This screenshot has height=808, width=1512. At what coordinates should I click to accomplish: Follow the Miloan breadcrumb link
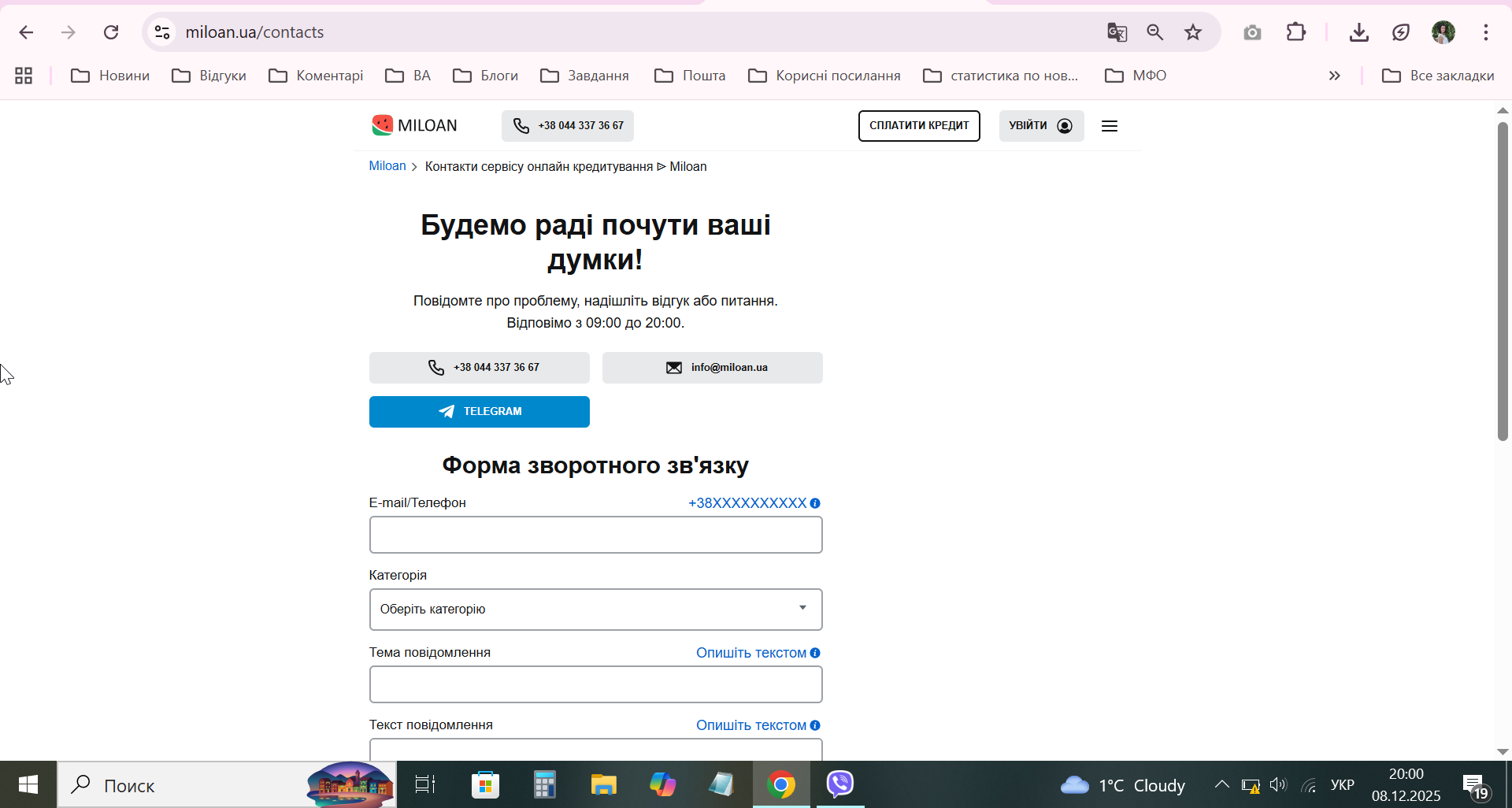(x=387, y=166)
